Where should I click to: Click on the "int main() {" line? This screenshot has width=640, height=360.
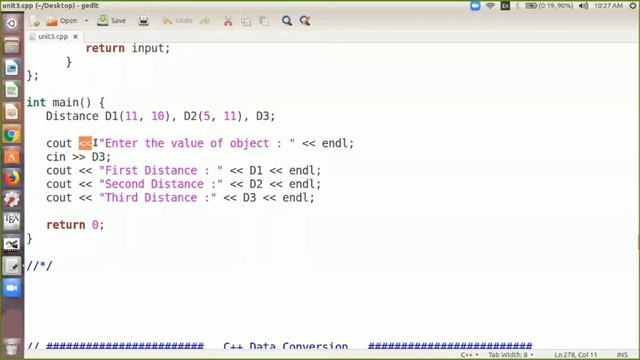[66, 102]
